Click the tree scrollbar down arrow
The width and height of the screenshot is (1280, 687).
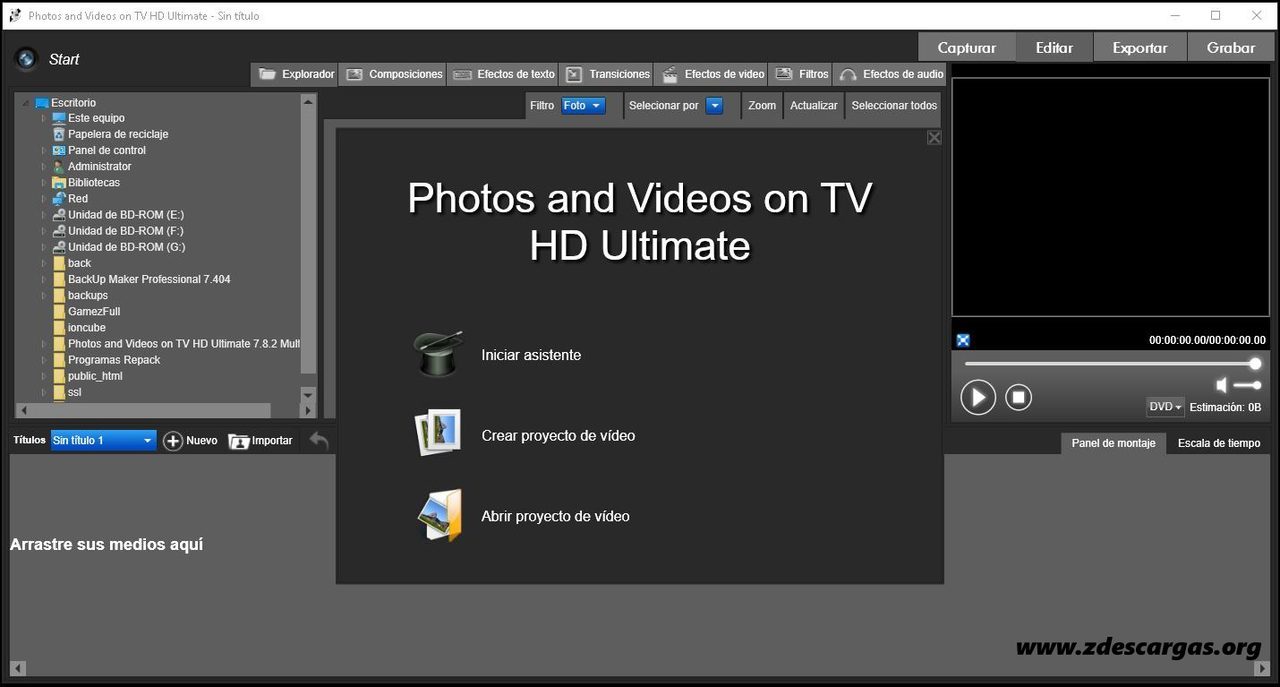308,396
